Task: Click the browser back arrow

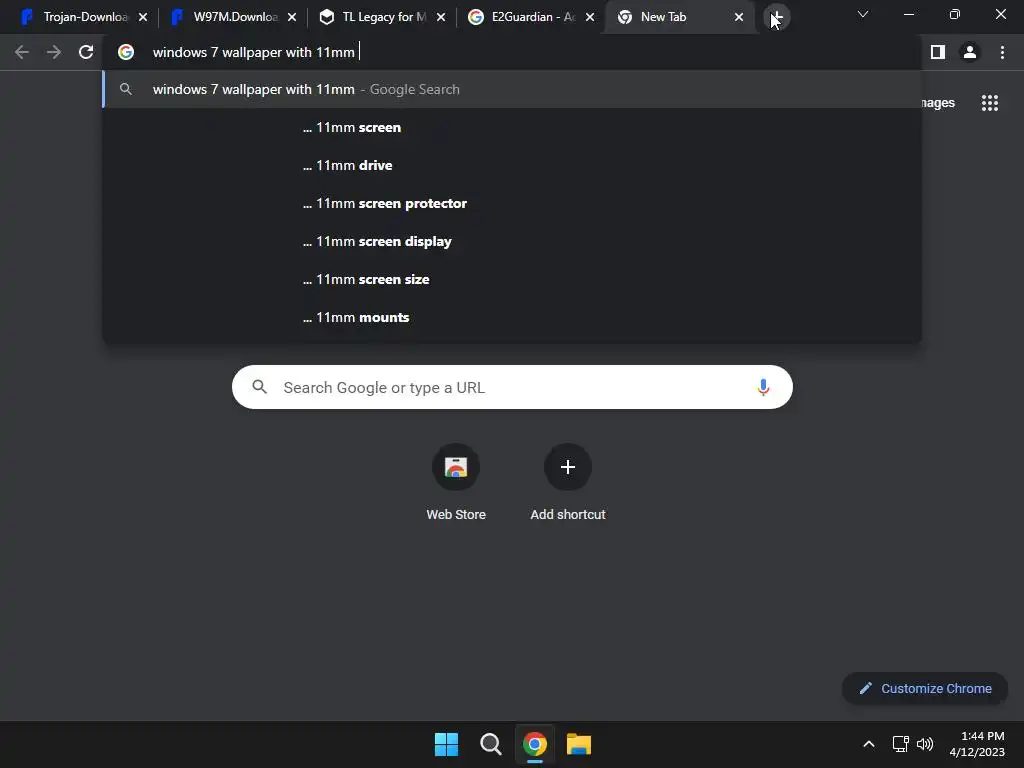Action: pyautogui.click(x=22, y=52)
